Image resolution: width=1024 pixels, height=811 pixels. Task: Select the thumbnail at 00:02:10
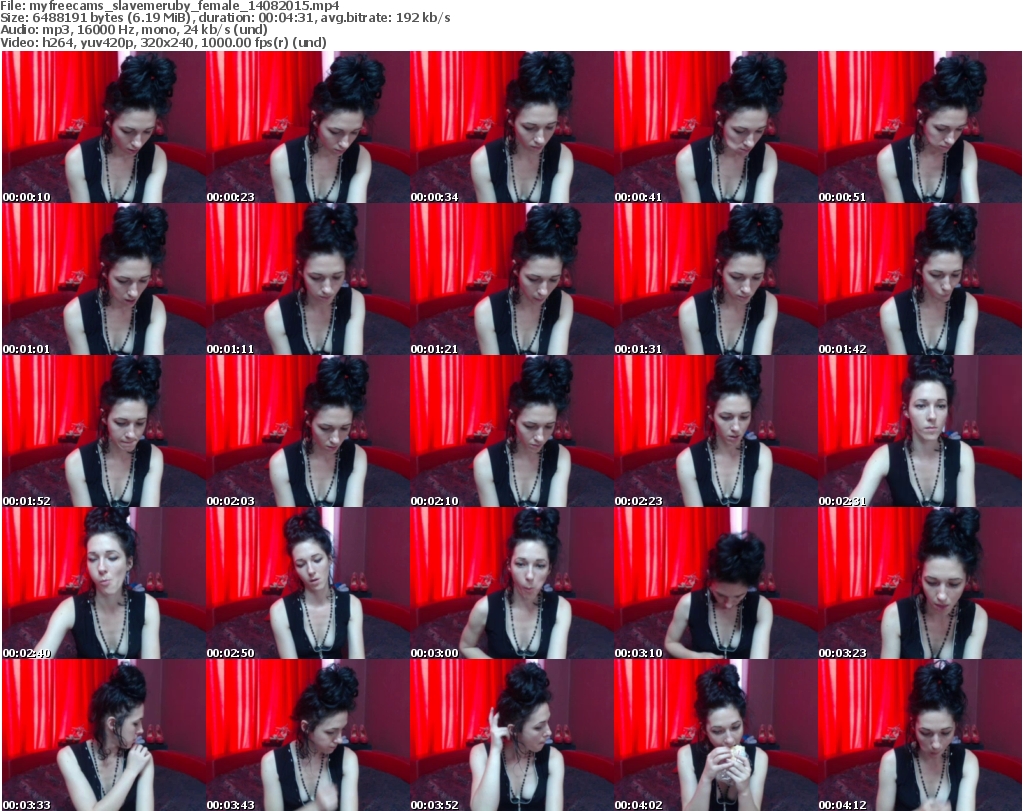[x=512, y=431]
